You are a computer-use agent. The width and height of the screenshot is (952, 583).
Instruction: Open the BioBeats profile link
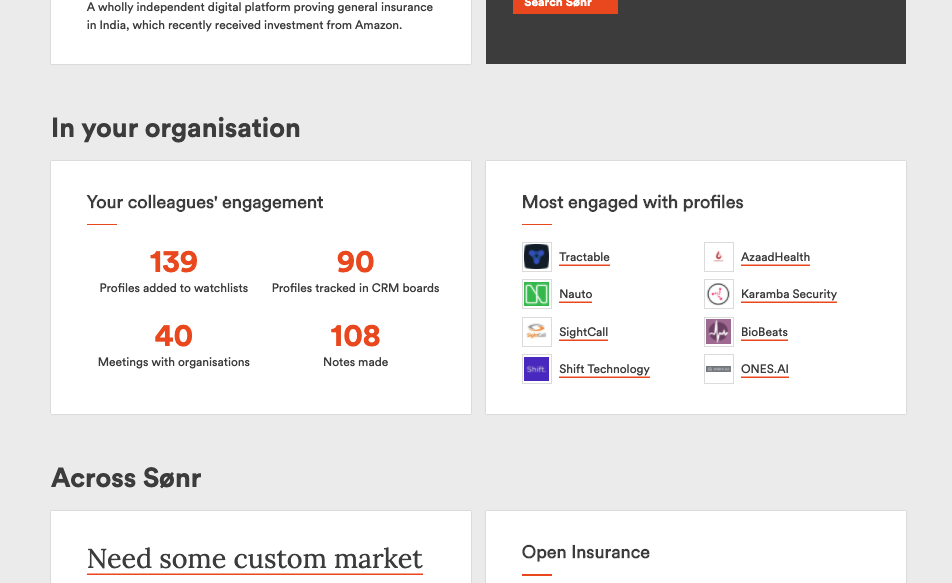tap(764, 332)
